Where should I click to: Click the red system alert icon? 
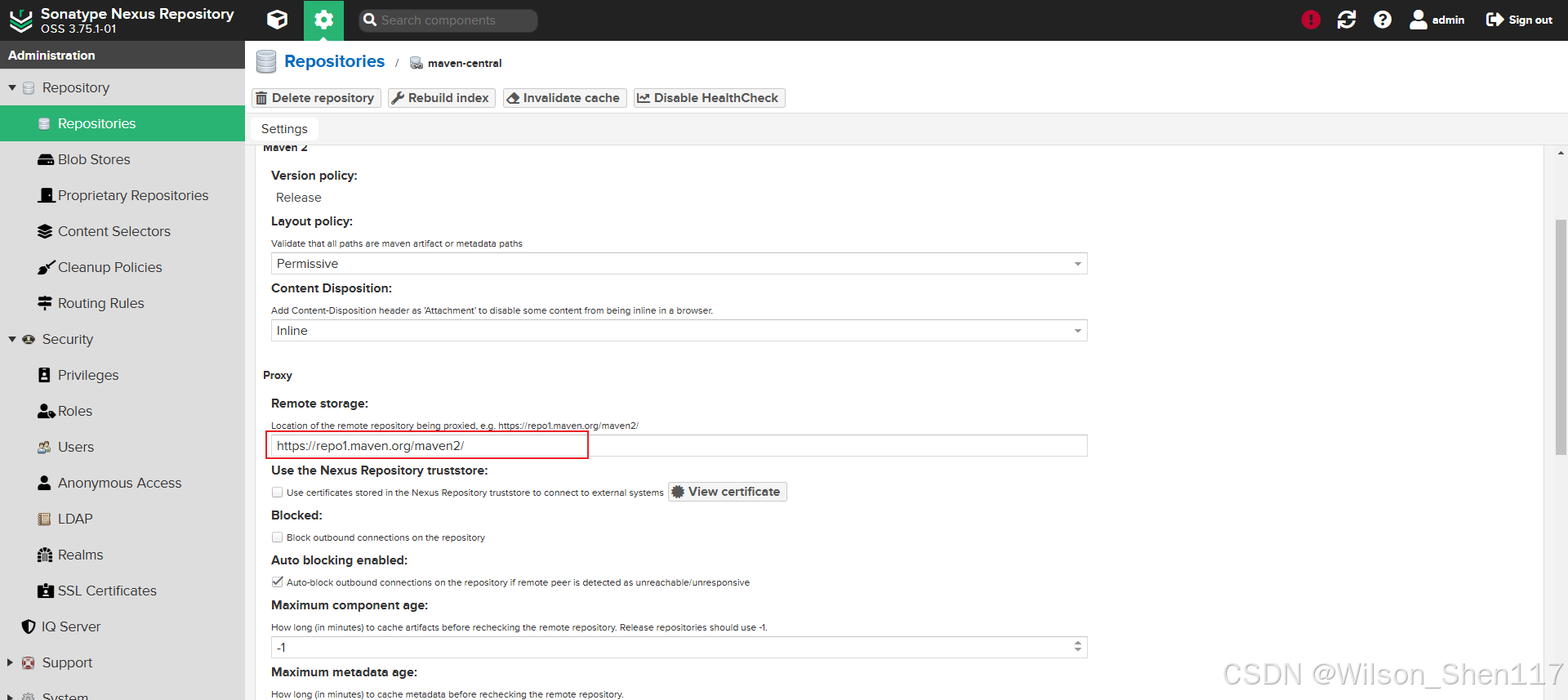click(1311, 20)
